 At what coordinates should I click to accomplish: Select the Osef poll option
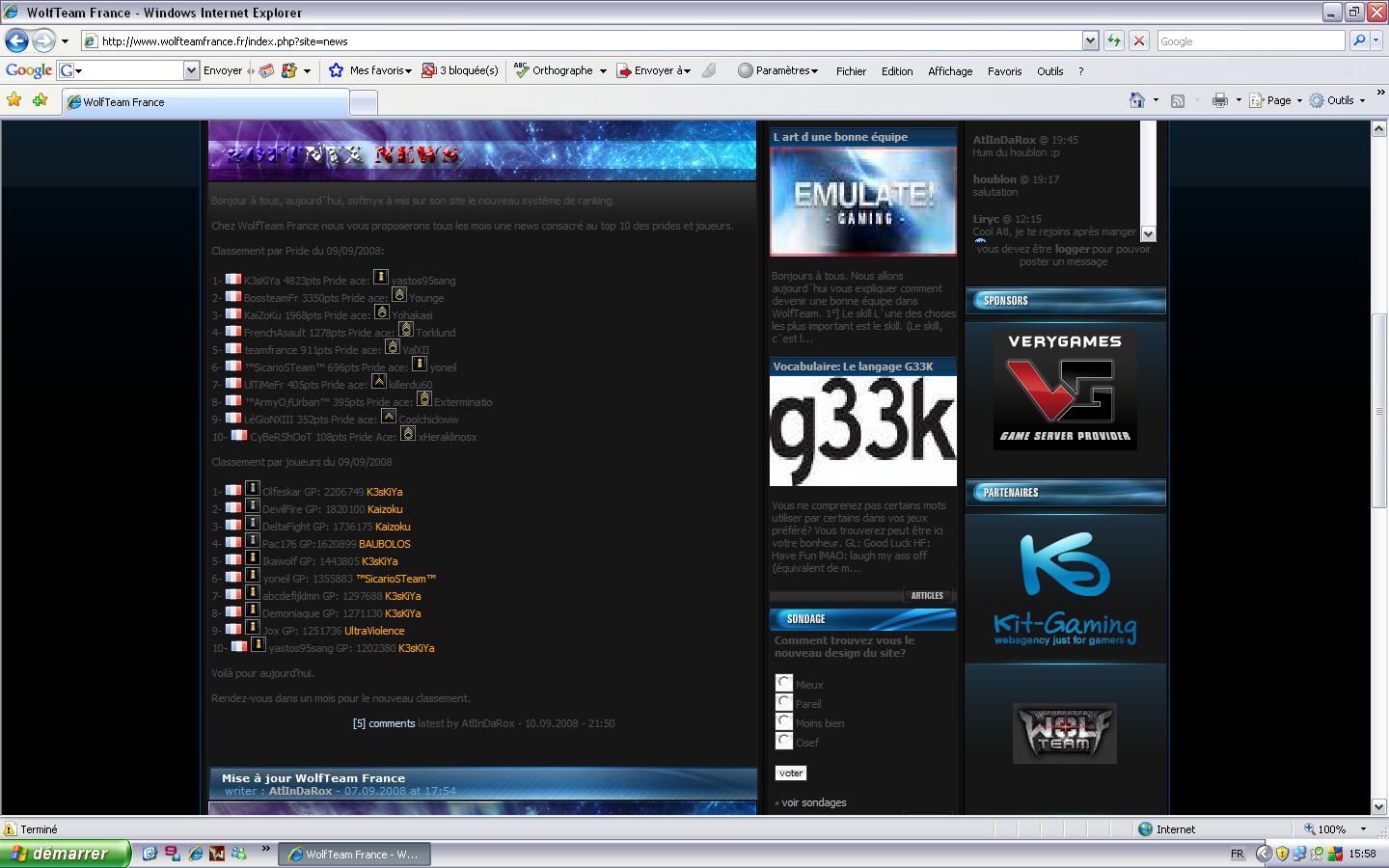tap(784, 741)
